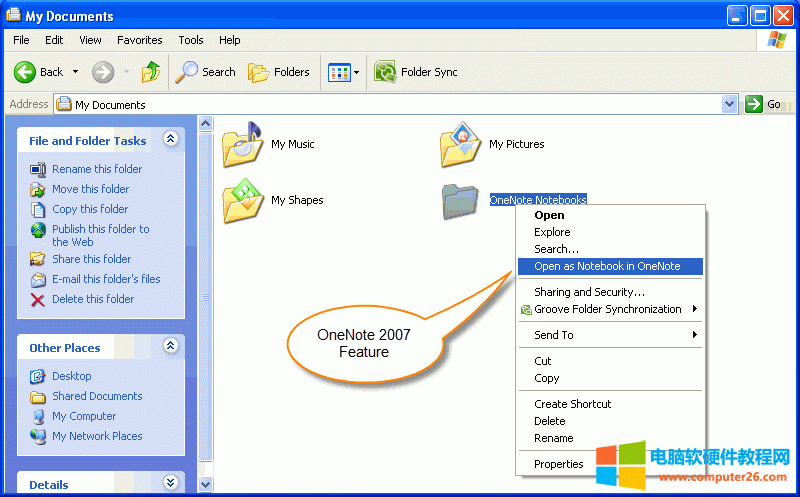This screenshot has width=800, height=497.
Task: Toggle the Folders pane button
Action: tap(279, 72)
